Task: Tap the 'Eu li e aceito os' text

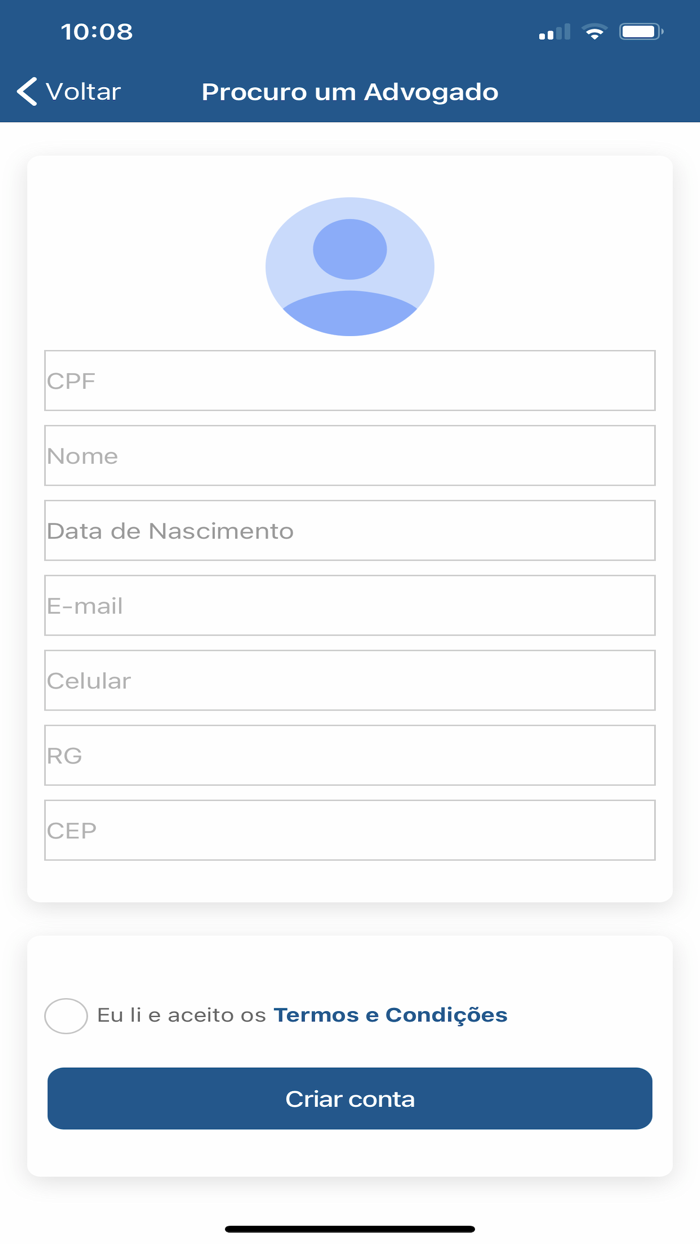Action: click(x=181, y=1015)
